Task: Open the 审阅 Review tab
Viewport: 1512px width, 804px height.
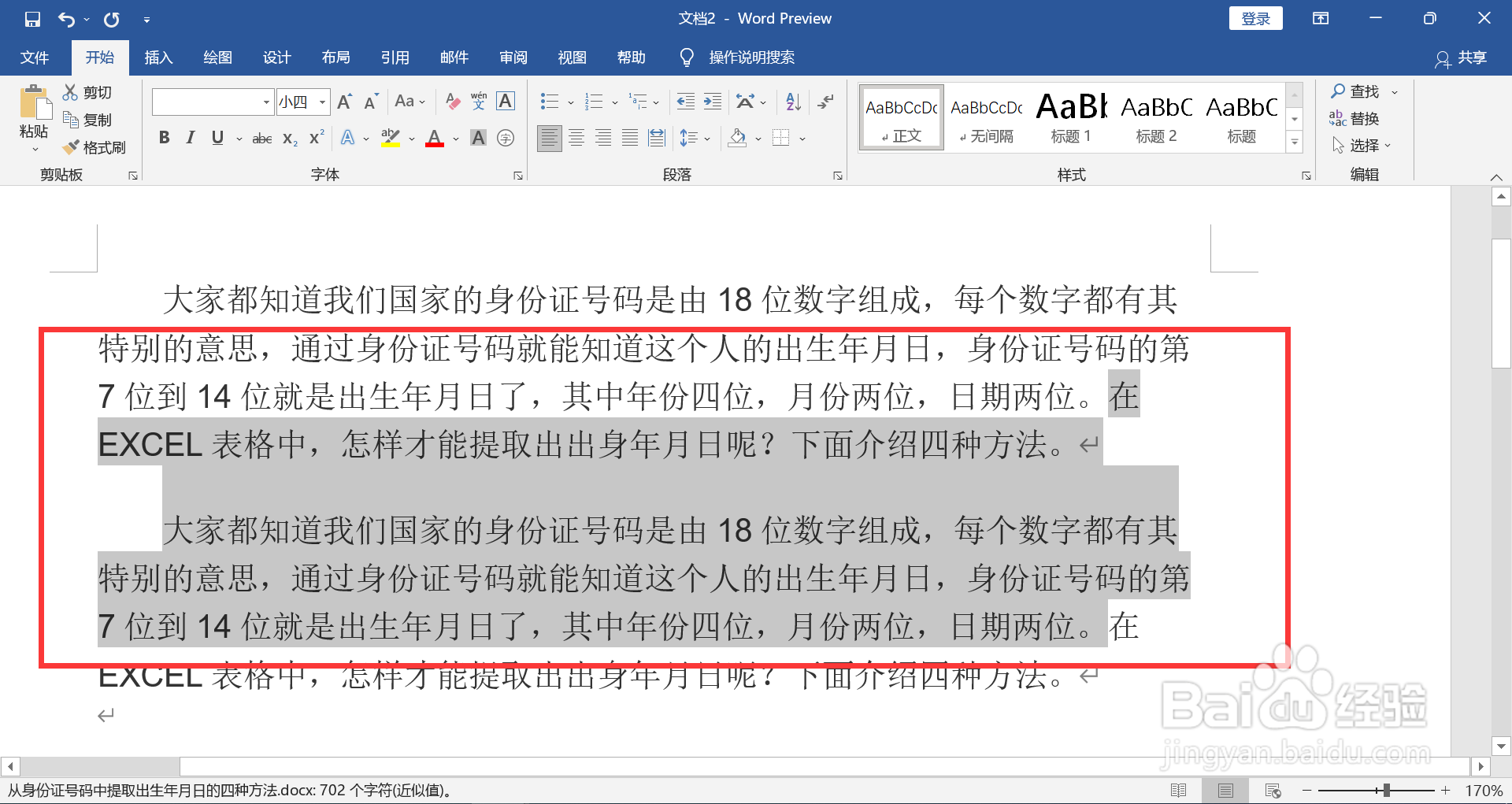Action: 513,57
